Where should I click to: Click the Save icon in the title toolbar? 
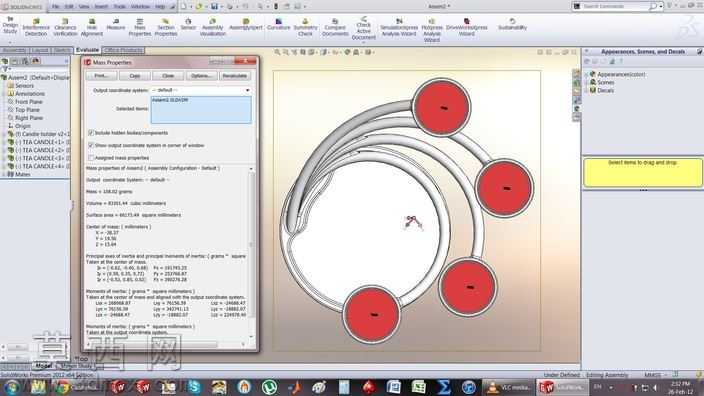click(x=215, y=6)
